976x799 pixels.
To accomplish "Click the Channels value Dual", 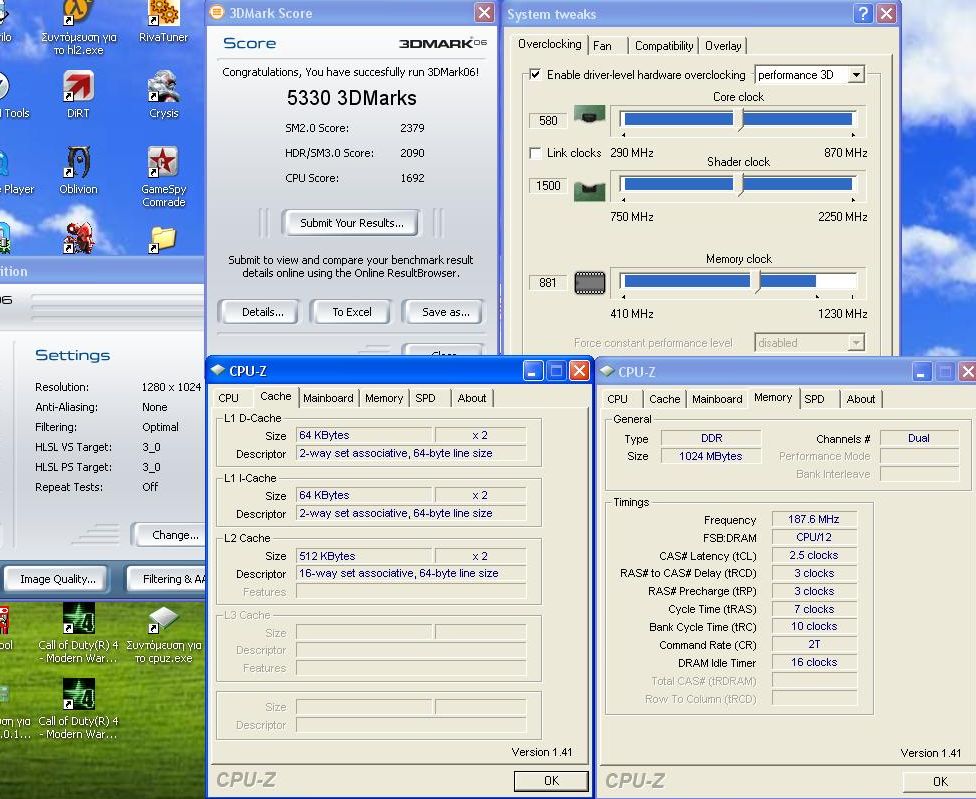I will (919, 438).
